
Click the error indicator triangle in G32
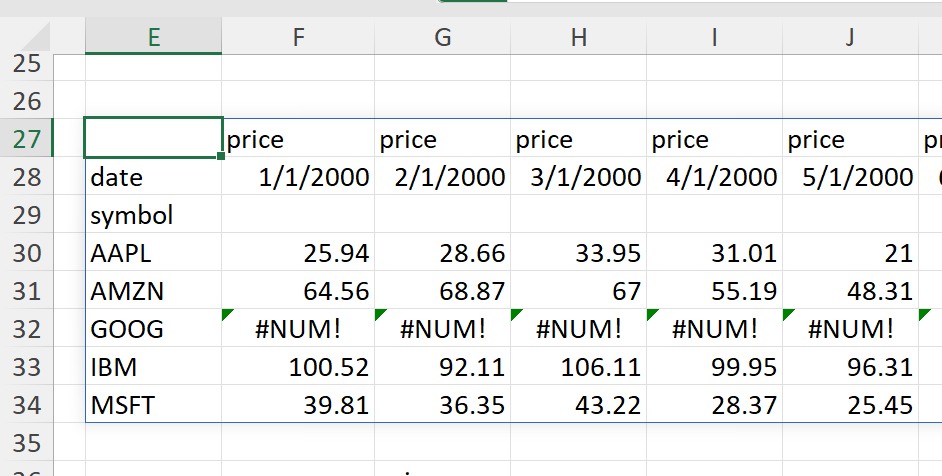click(x=380, y=315)
